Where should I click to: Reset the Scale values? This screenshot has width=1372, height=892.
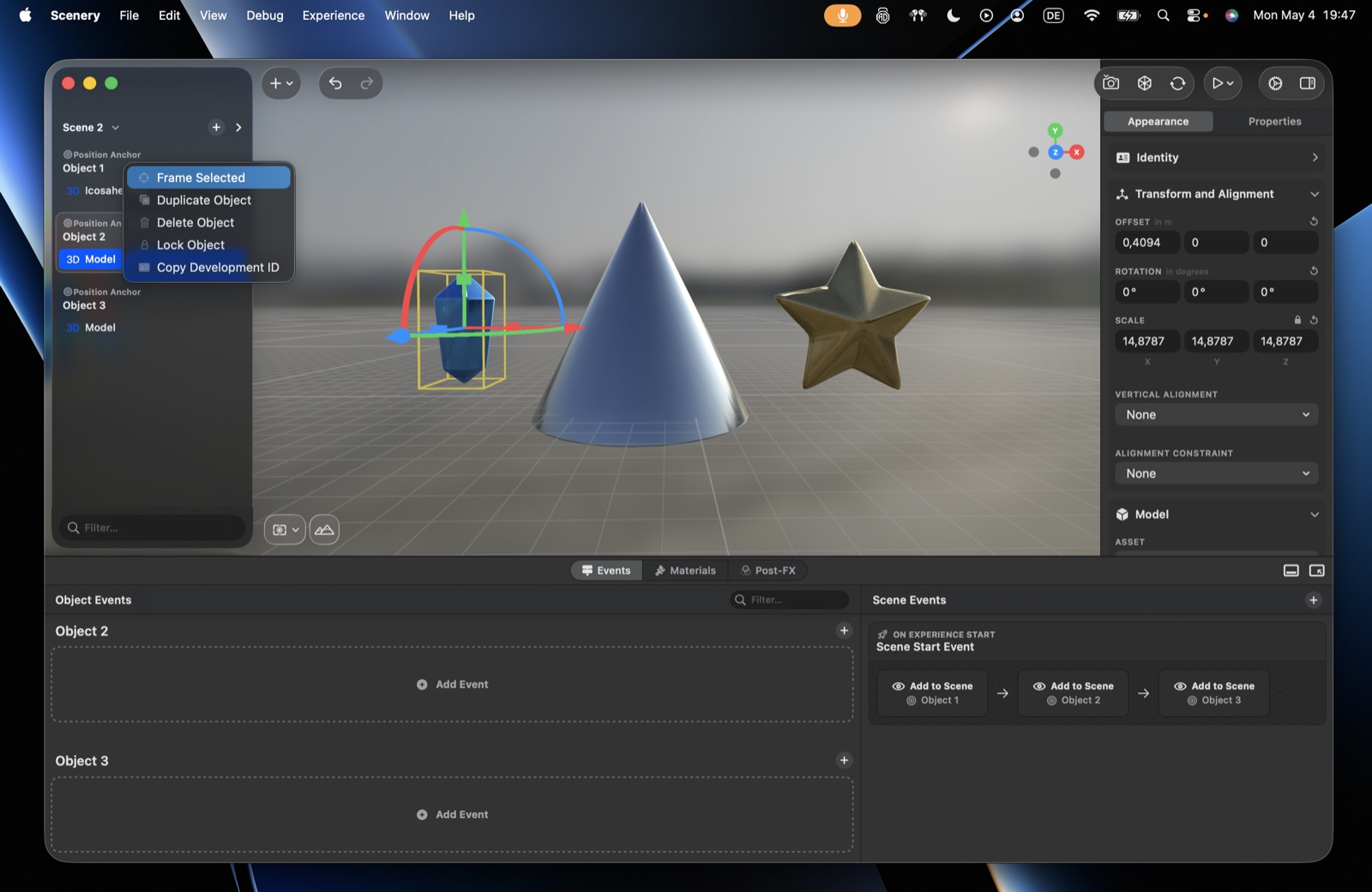(x=1314, y=320)
